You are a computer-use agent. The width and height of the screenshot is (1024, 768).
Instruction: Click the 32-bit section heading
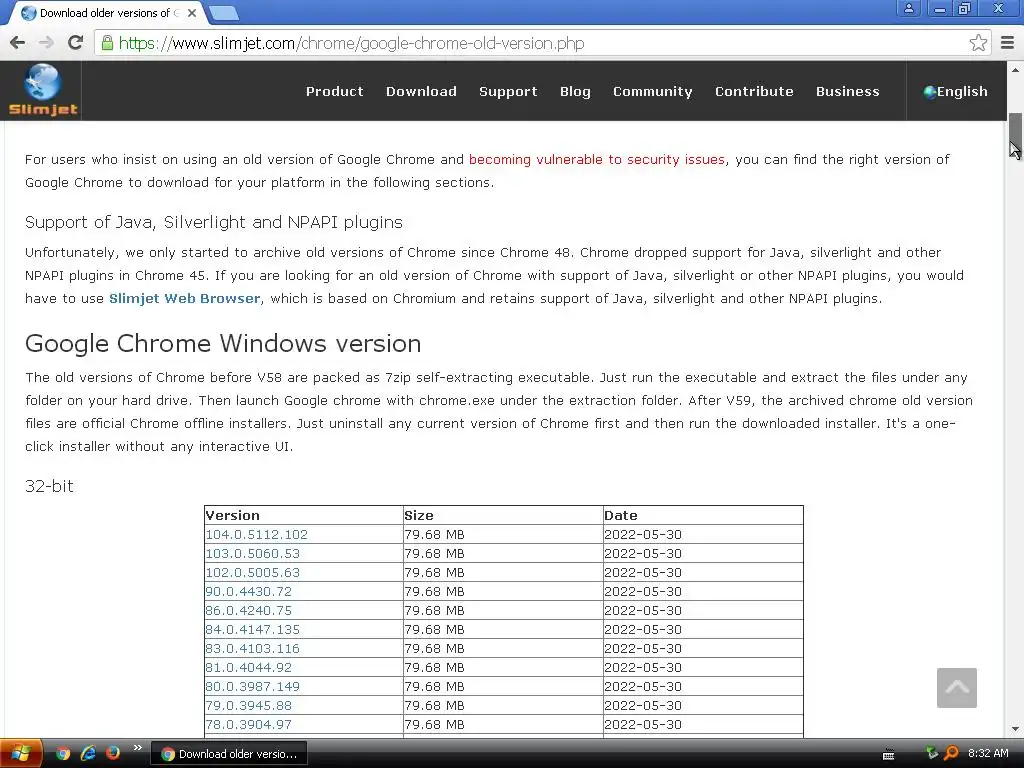tap(49, 486)
